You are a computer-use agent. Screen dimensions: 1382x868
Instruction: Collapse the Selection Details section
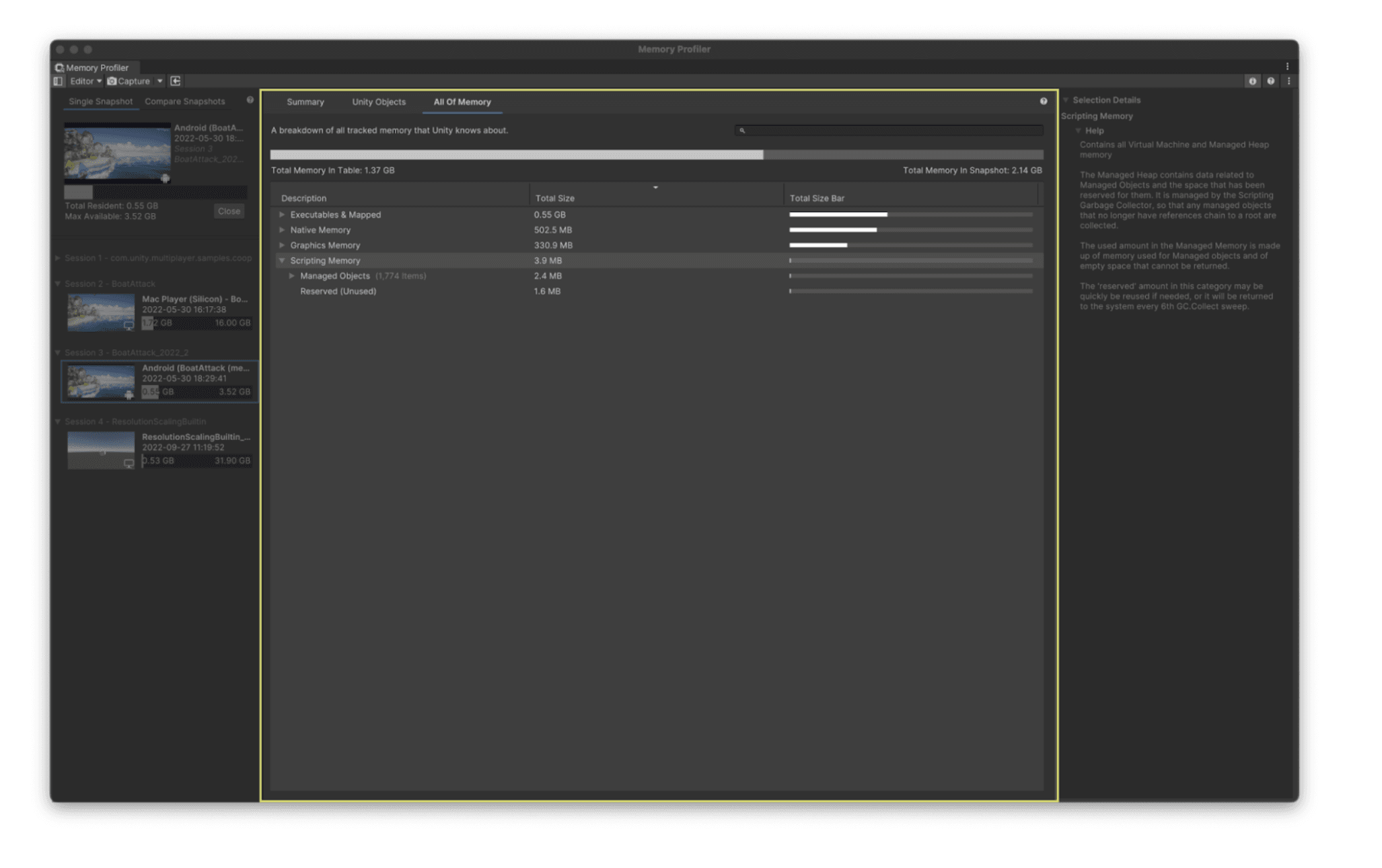pos(1066,100)
